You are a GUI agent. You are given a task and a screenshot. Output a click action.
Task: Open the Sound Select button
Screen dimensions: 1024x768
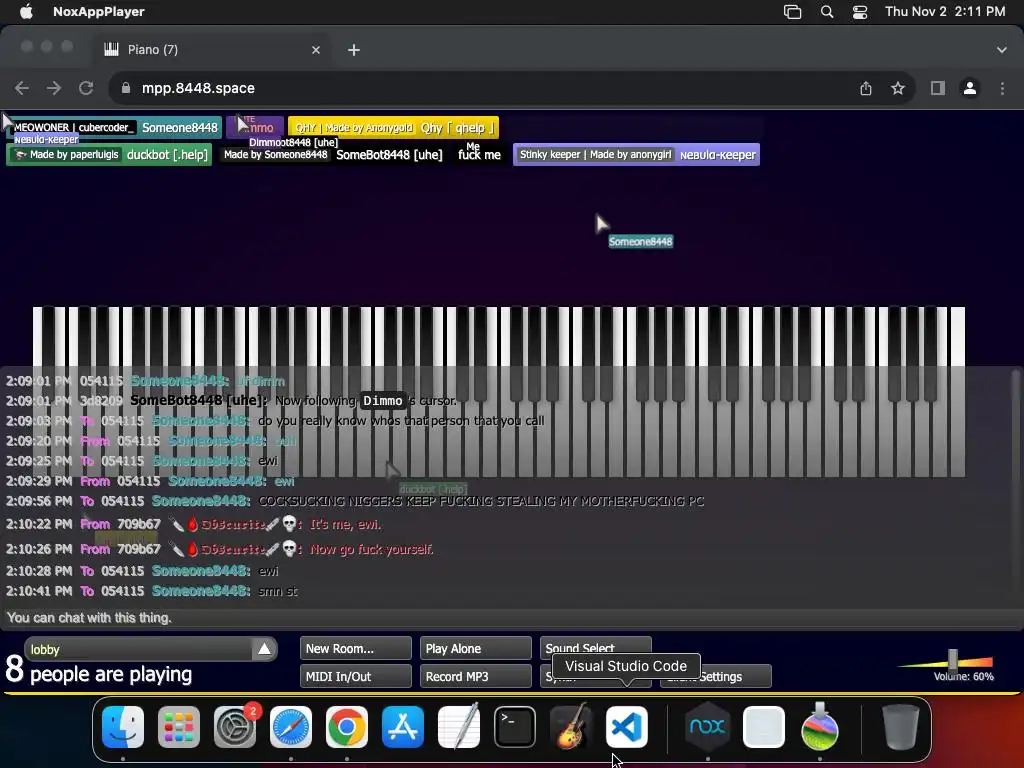596,647
